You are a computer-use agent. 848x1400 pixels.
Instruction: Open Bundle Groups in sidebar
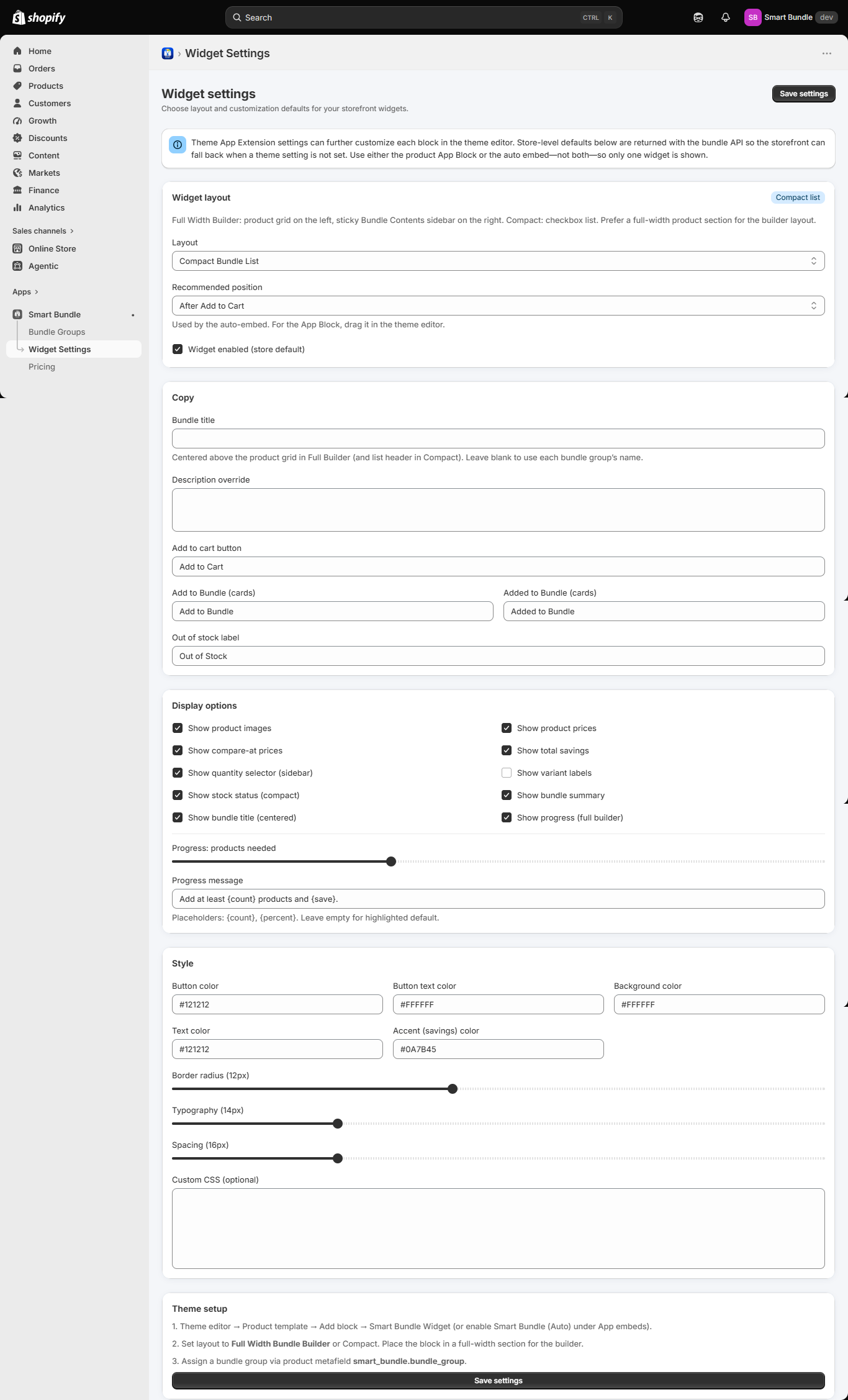(x=56, y=332)
